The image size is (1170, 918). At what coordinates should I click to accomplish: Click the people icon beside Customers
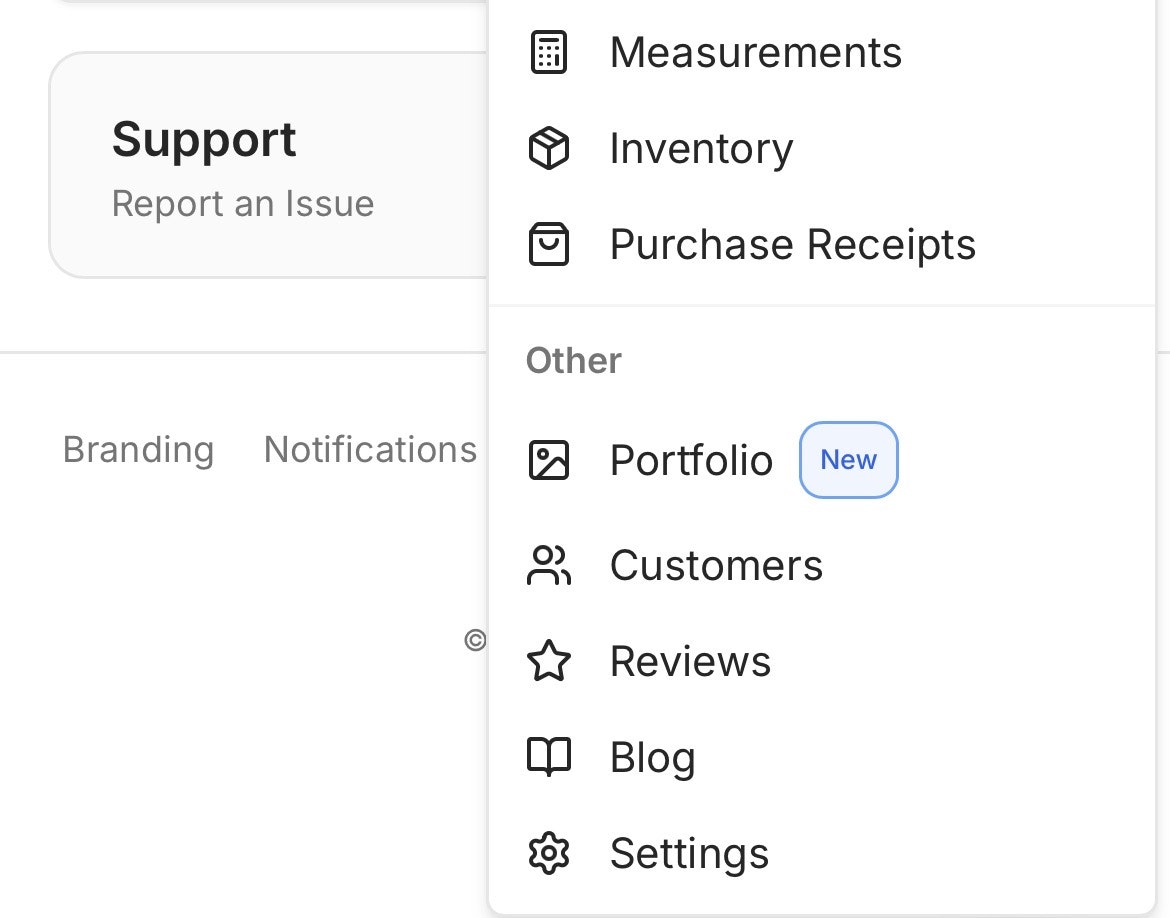[548, 566]
